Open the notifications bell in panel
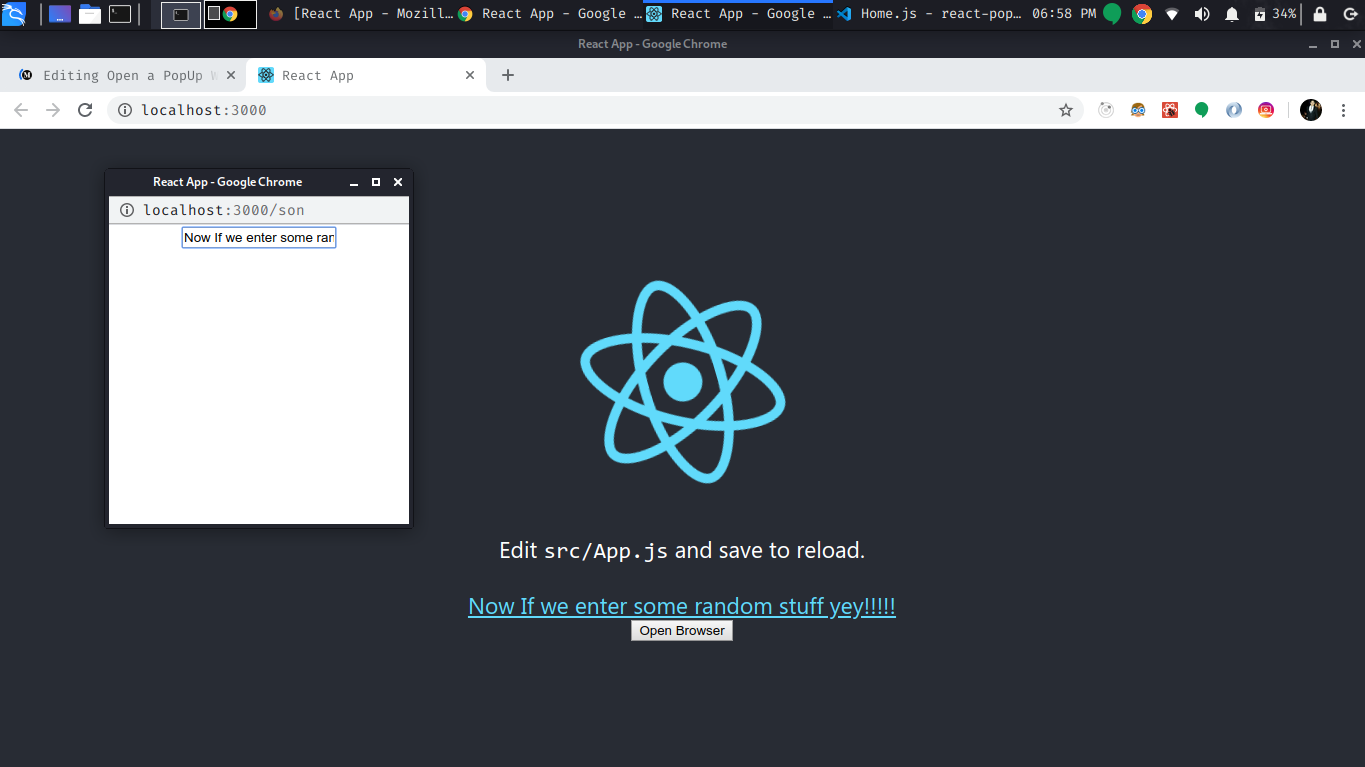 [1232, 14]
